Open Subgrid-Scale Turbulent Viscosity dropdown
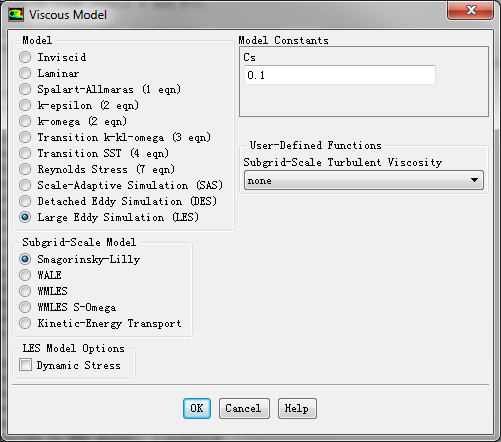The image size is (501, 442). (x=364, y=180)
